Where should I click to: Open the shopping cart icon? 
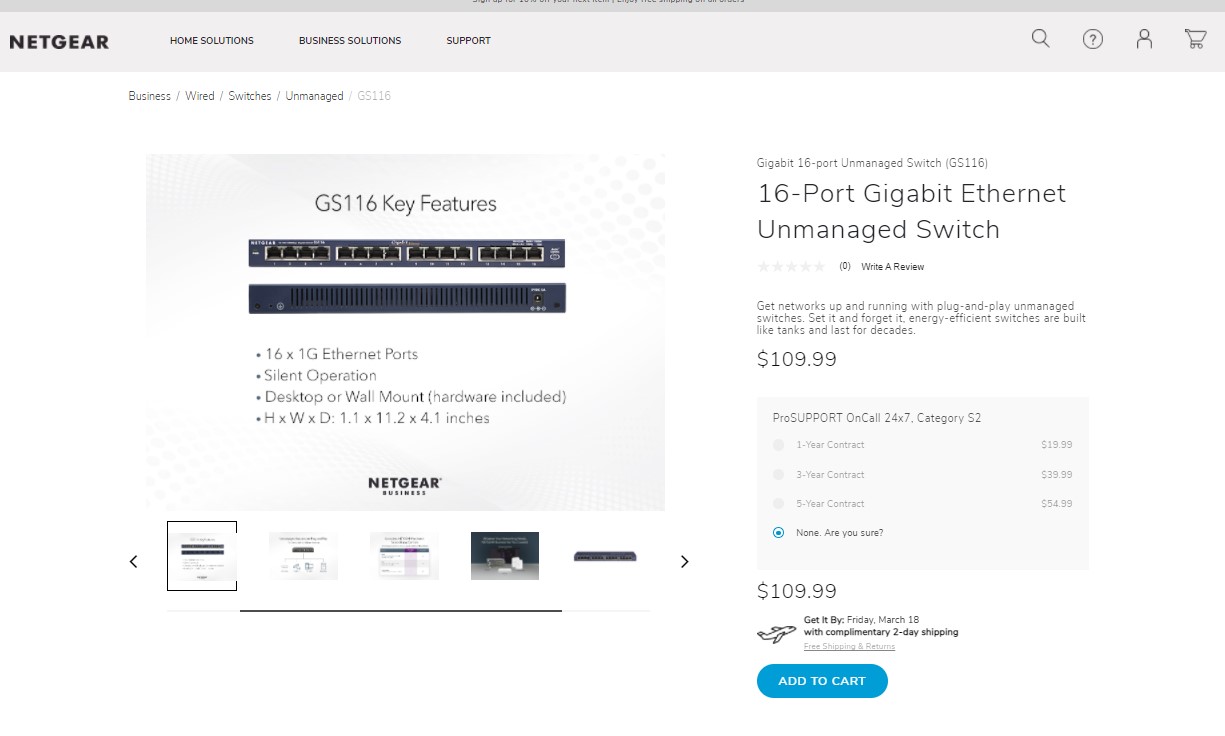tap(1195, 39)
